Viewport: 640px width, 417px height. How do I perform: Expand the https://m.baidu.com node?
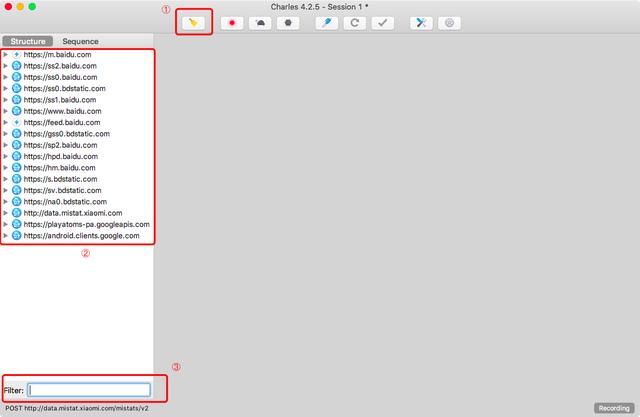point(5,54)
